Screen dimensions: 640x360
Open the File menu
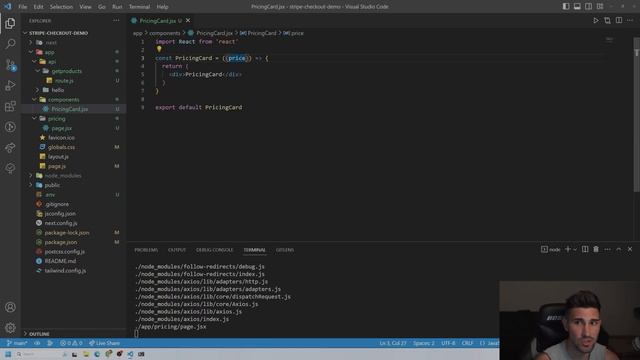pos(23,7)
